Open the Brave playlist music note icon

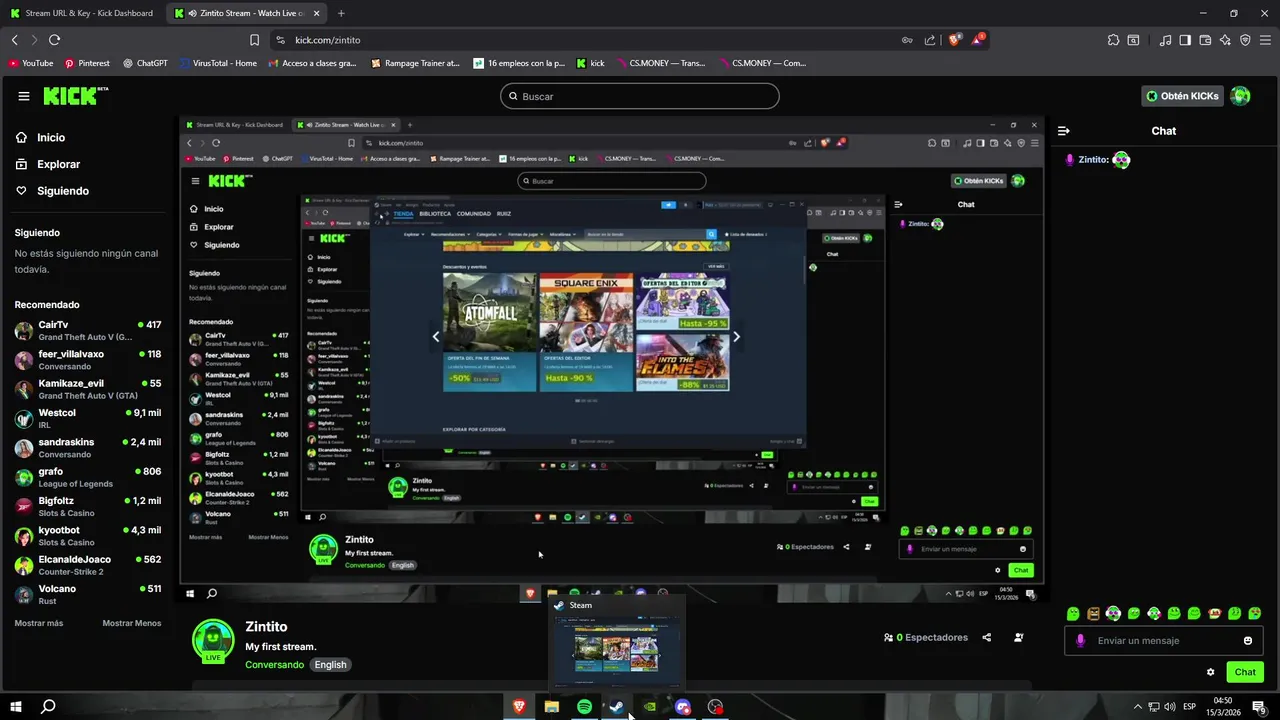pyautogui.click(x=1165, y=40)
